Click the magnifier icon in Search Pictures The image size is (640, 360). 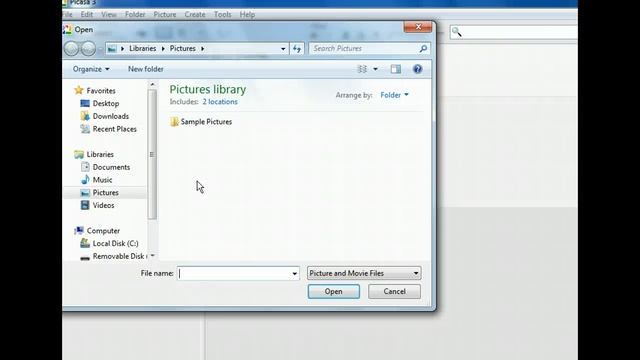[x=423, y=49]
